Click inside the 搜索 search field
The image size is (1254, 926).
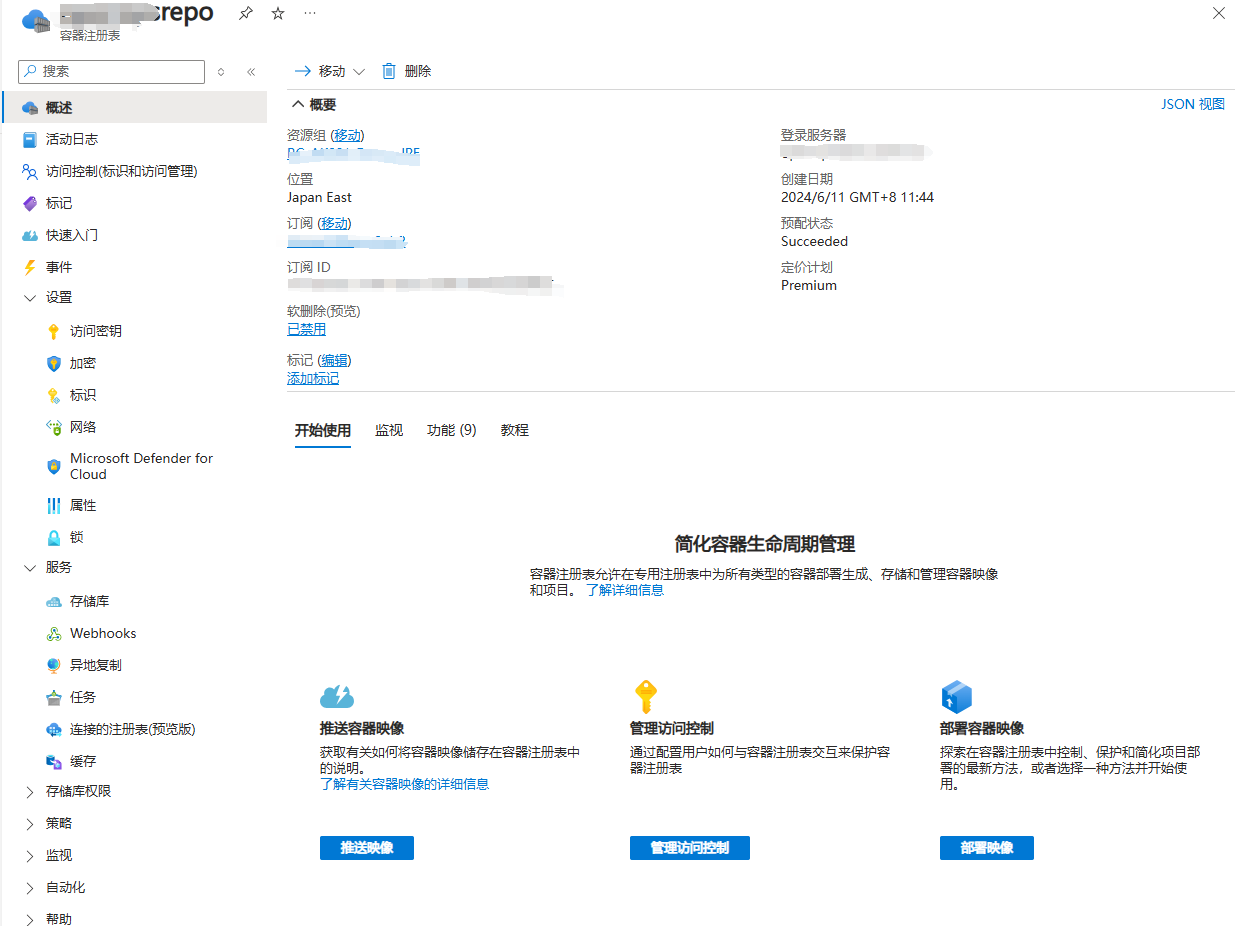tap(110, 71)
